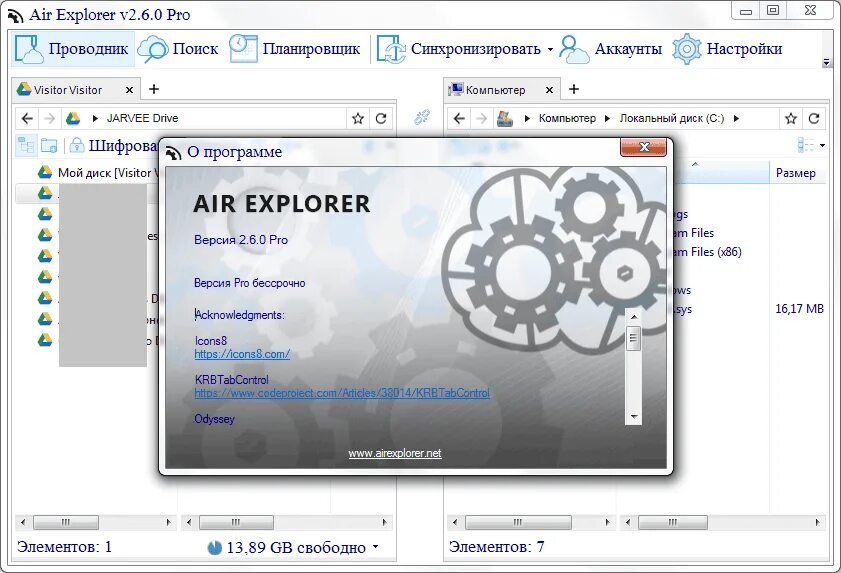Close the Visitor Visitor tab
This screenshot has width=841, height=573.
[x=129, y=90]
